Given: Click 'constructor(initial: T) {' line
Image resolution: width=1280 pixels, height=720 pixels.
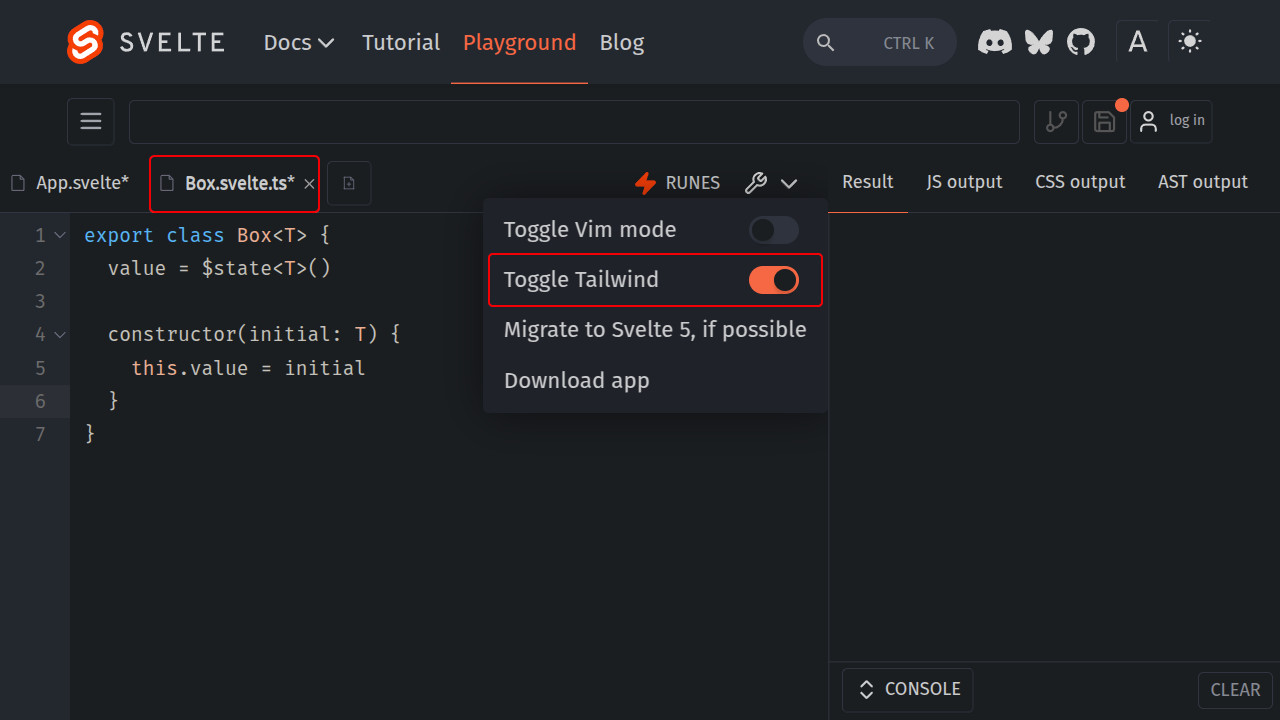Looking at the screenshot, I should pos(254,335).
